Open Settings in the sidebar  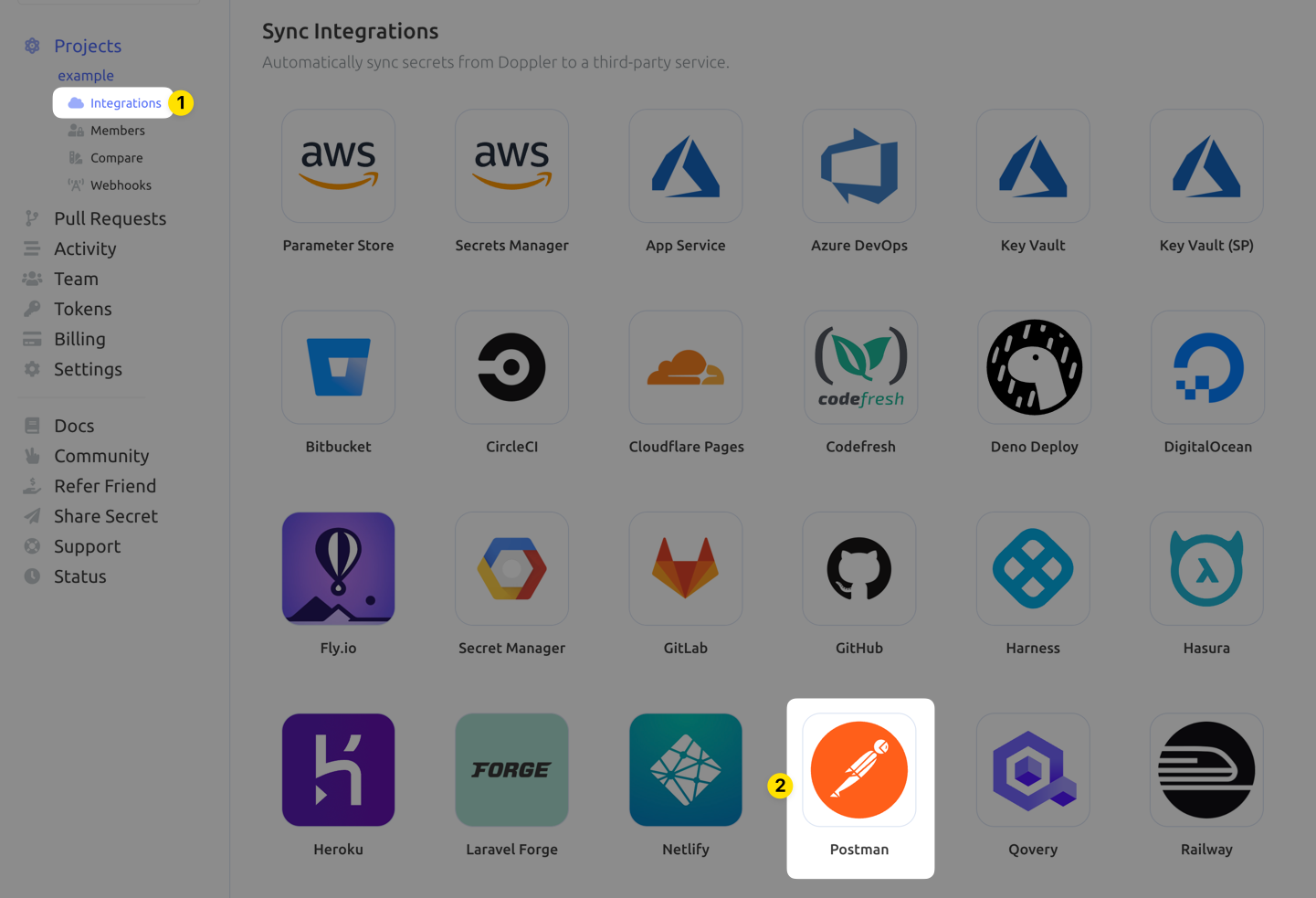click(88, 369)
